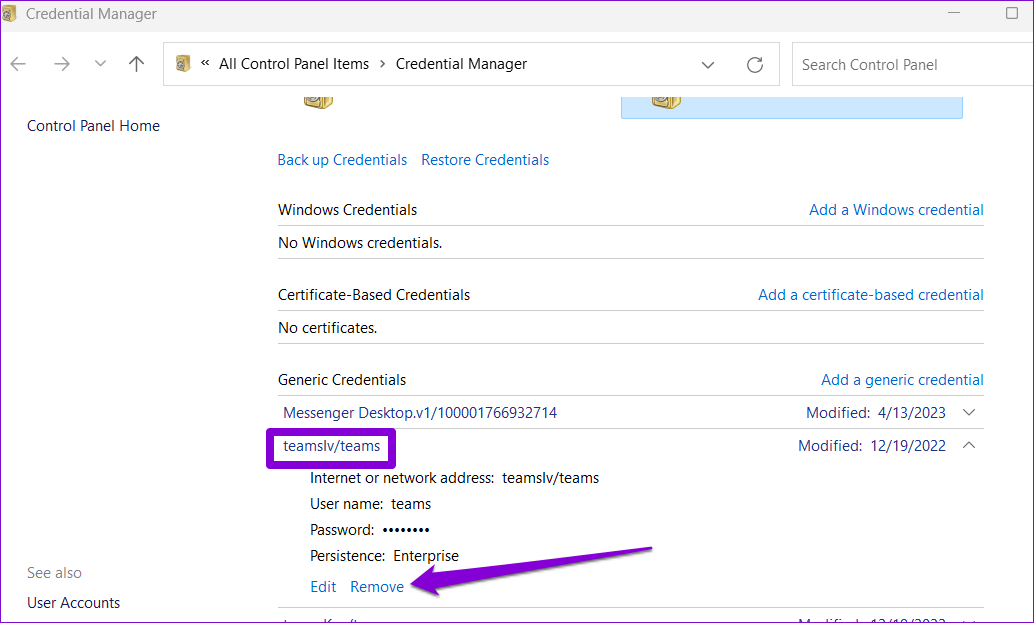Viewport: 1034px width, 623px height.
Task: Click 'Modified: 4/13/2023' text
Action: (876, 413)
